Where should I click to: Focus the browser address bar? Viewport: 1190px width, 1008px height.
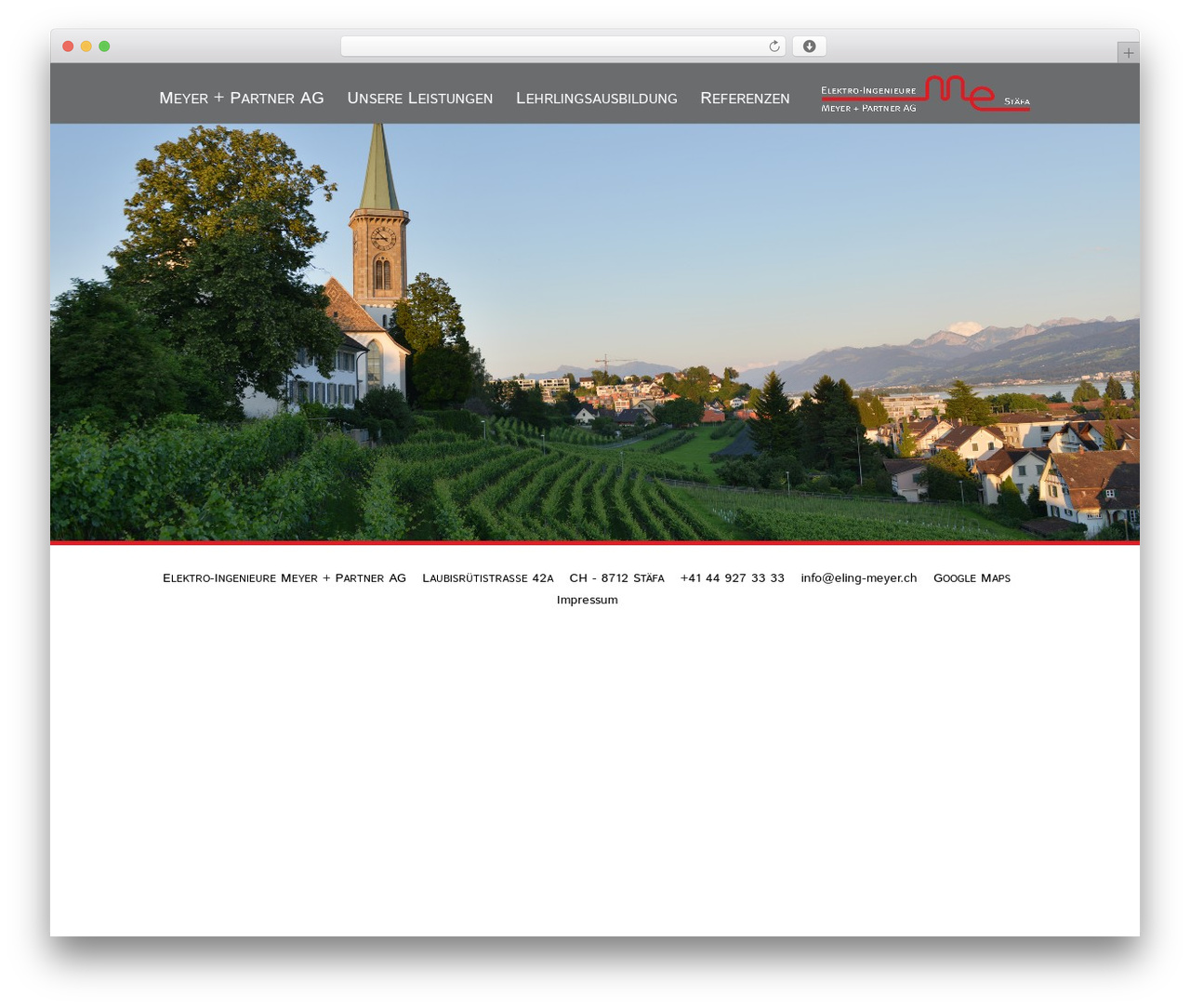coord(562,46)
